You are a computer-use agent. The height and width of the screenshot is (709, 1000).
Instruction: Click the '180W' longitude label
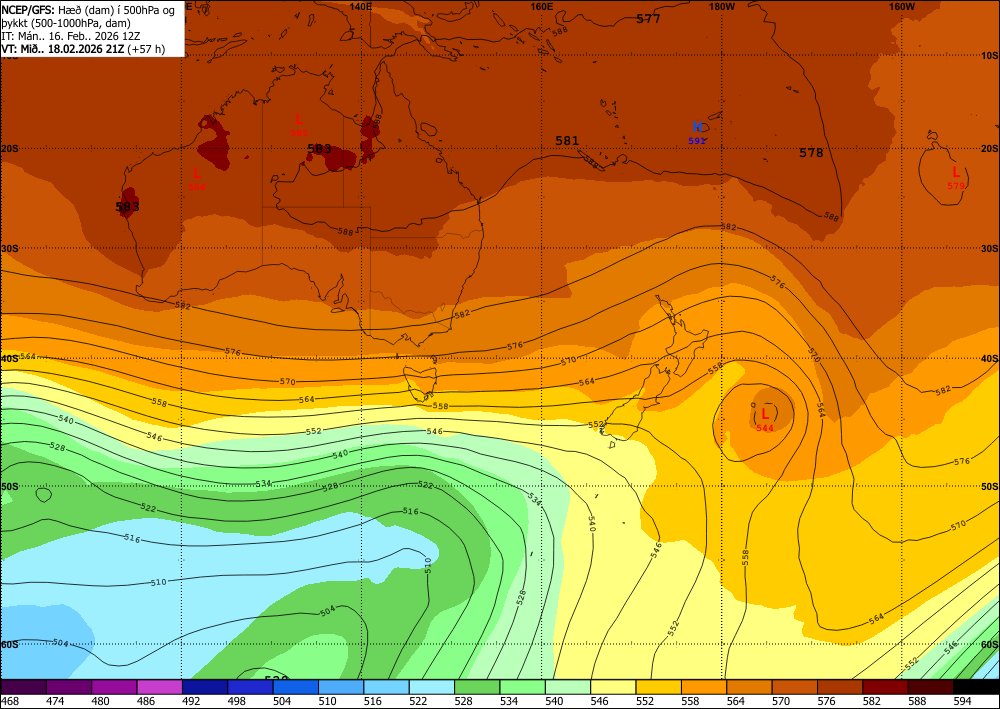point(722,6)
